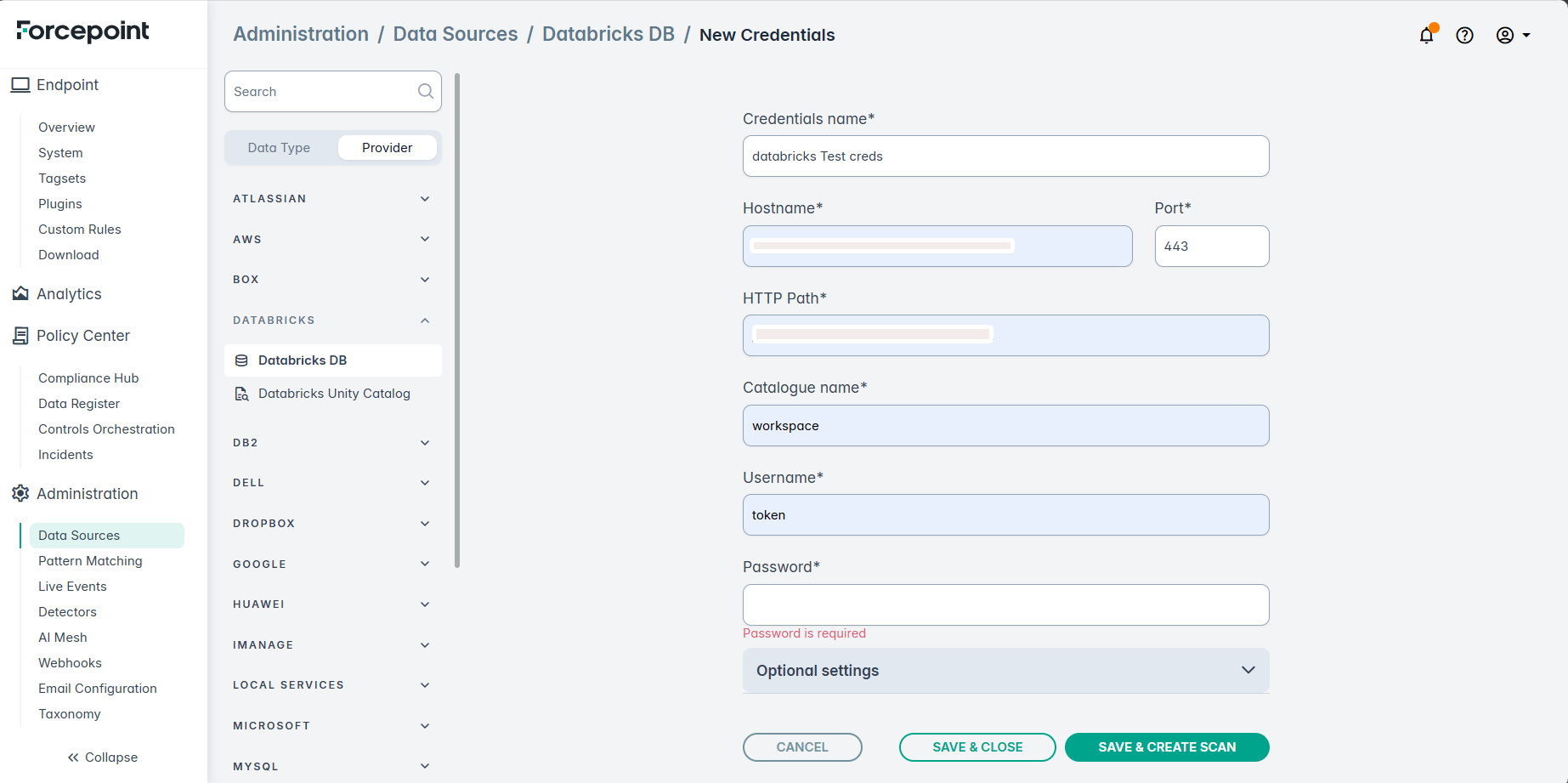The image size is (1568, 783).
Task: Open Pattern Matching in the sidebar
Action: click(90, 561)
